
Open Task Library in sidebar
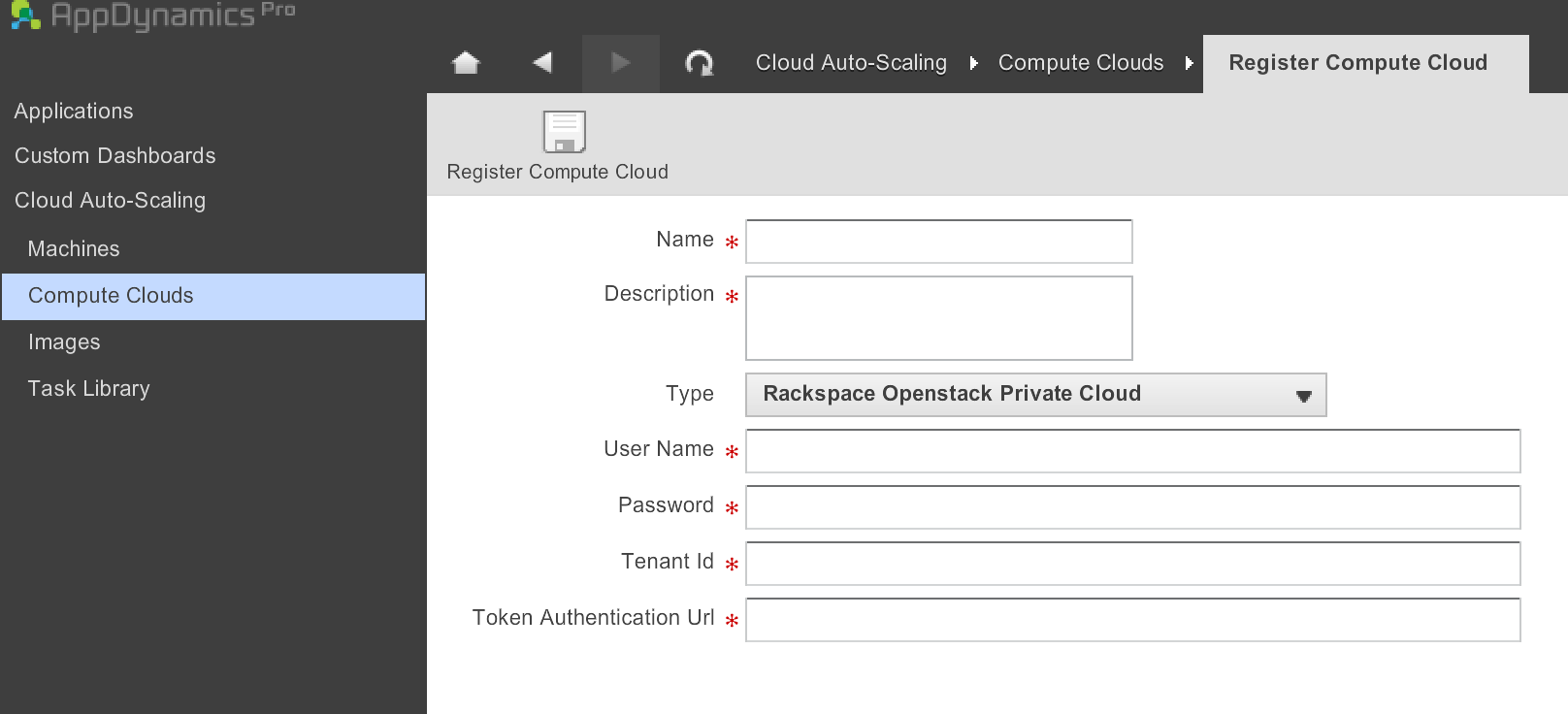pyautogui.click(x=88, y=389)
